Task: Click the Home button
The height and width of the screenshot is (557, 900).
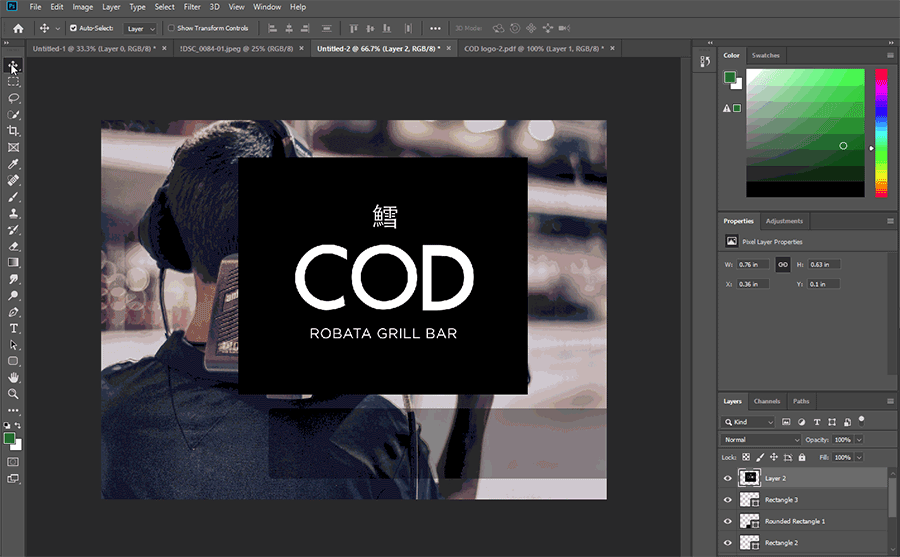Action: click(18, 28)
